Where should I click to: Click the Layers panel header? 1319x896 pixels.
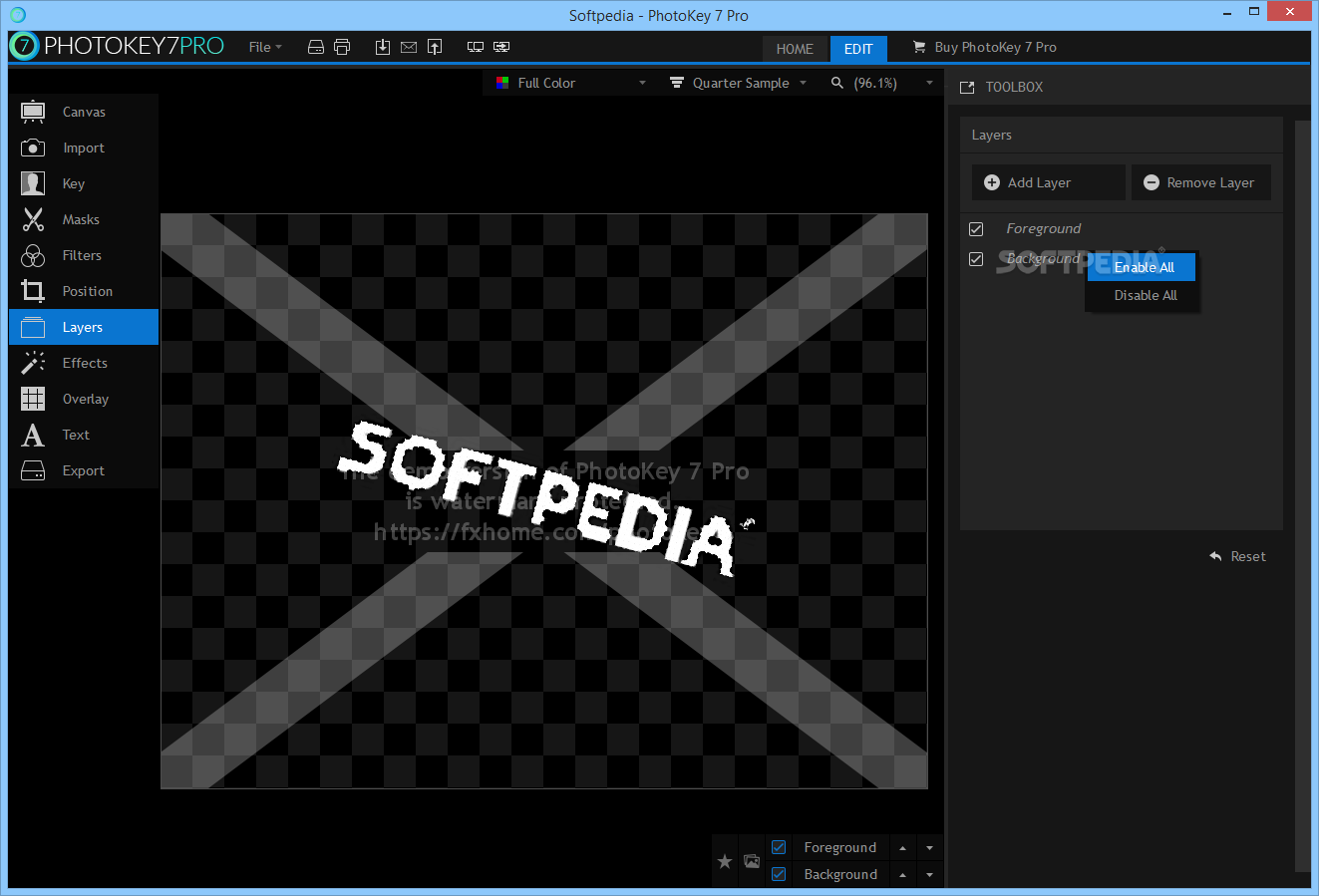coord(1121,135)
